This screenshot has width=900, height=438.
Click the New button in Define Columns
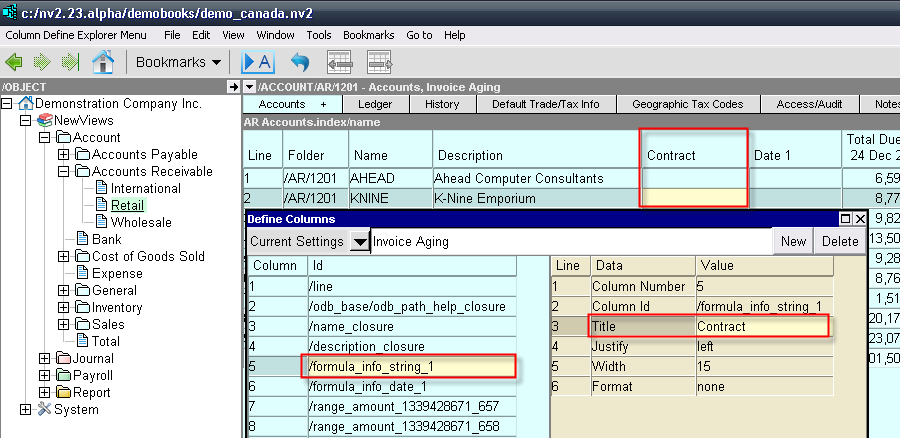pyautogui.click(x=793, y=242)
